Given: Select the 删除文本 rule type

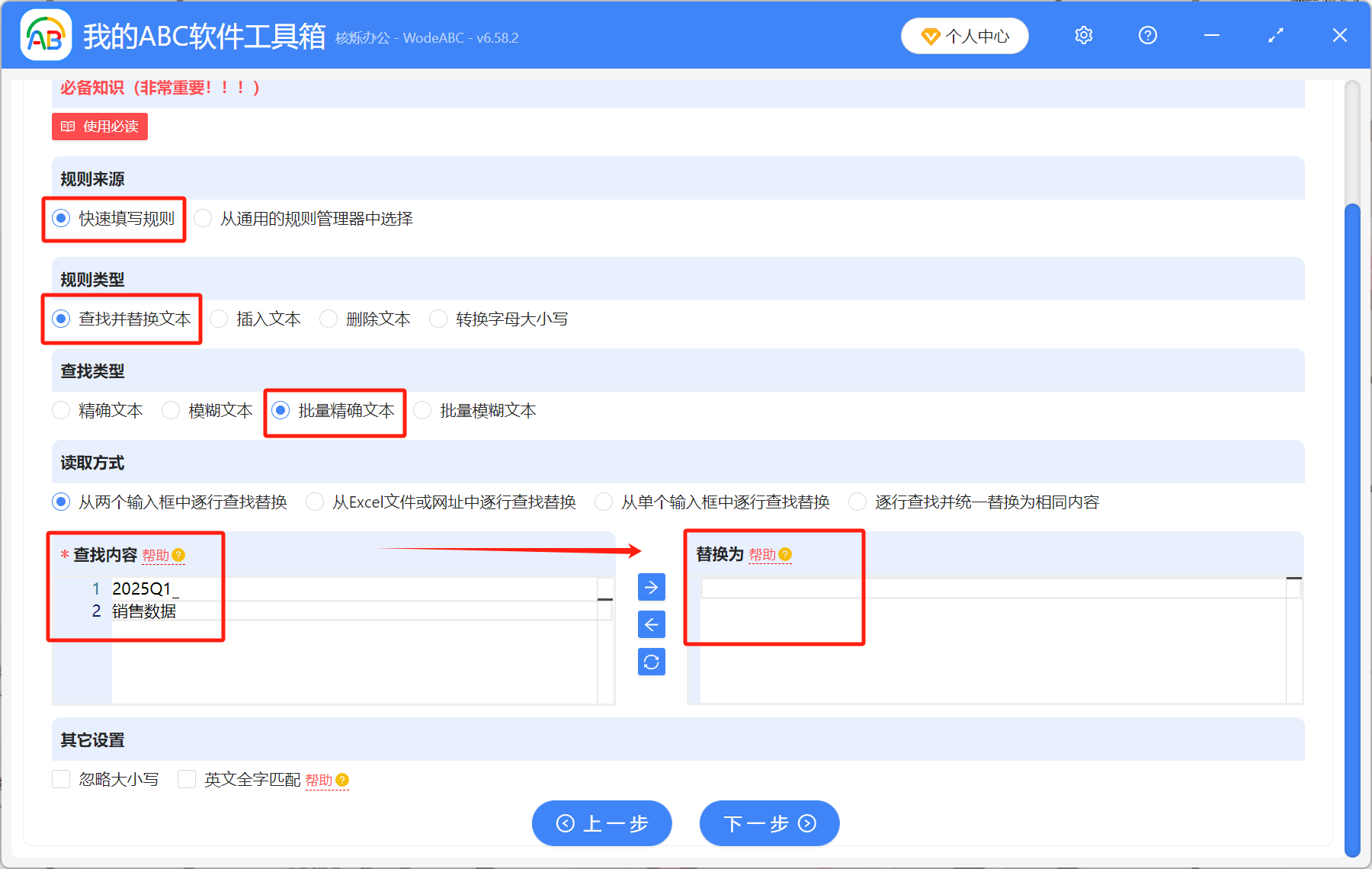Looking at the screenshot, I should point(329,319).
